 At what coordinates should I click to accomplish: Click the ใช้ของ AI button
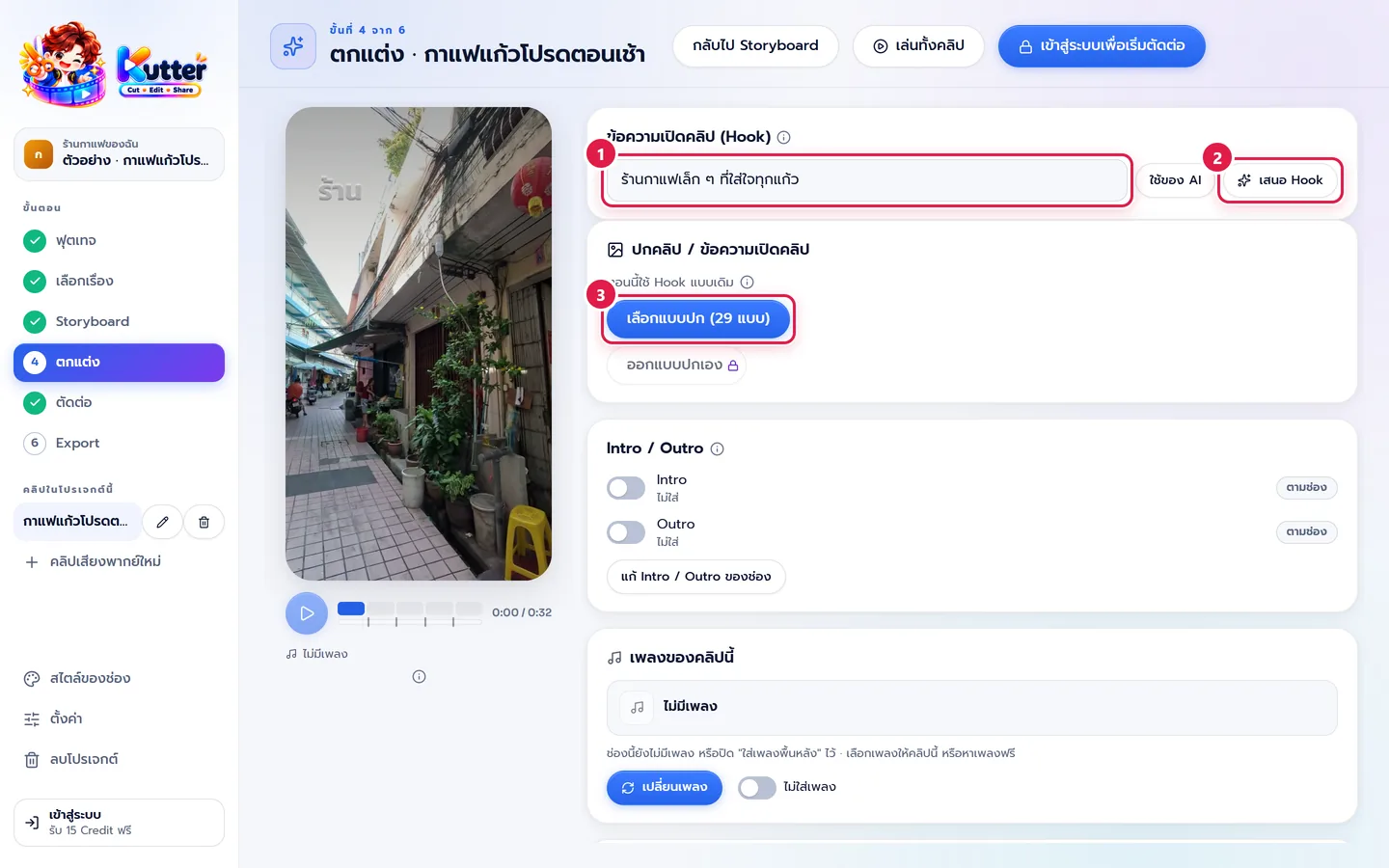tap(1175, 180)
